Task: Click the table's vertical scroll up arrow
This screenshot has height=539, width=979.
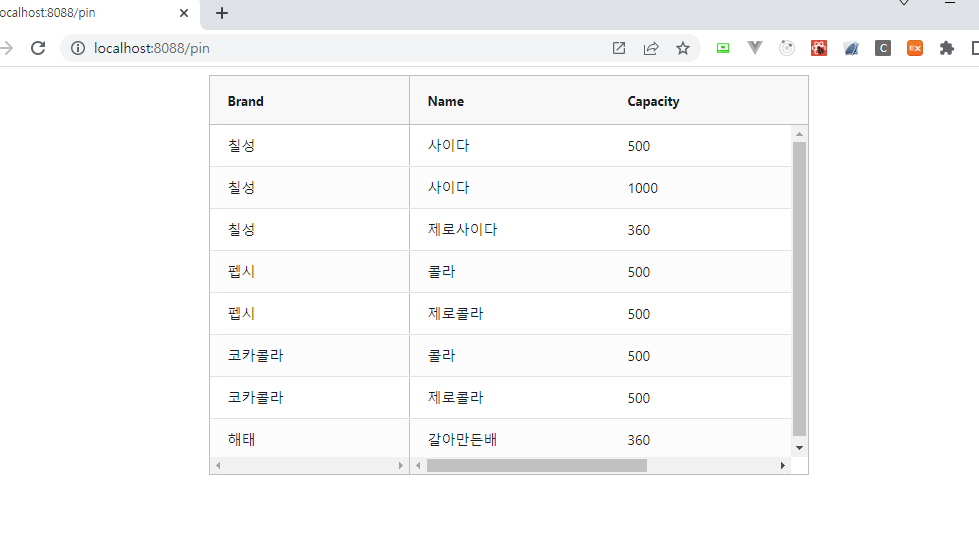Action: pyautogui.click(x=799, y=134)
